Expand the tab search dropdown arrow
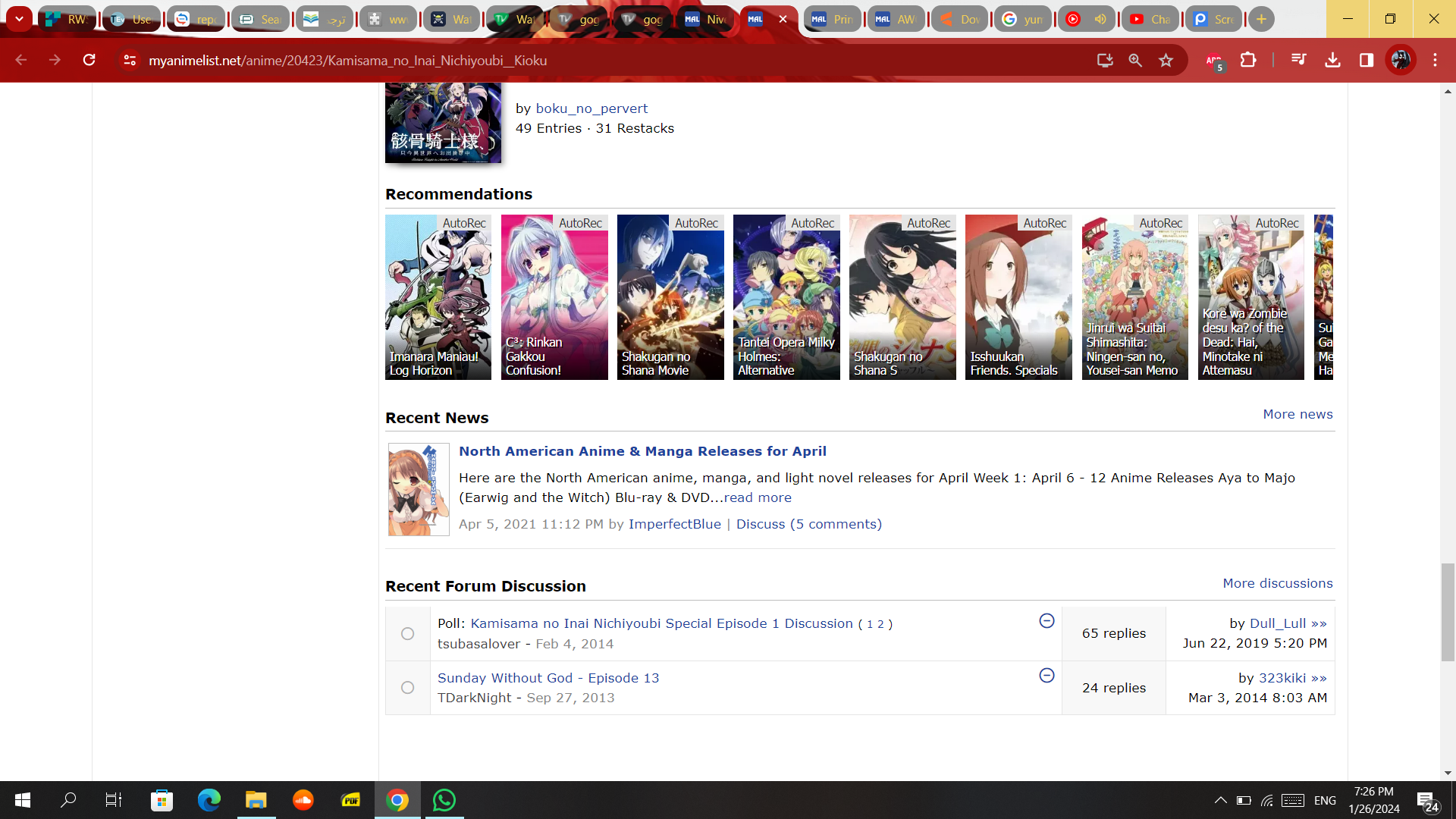Screen dimensions: 1456x819 coord(19,19)
